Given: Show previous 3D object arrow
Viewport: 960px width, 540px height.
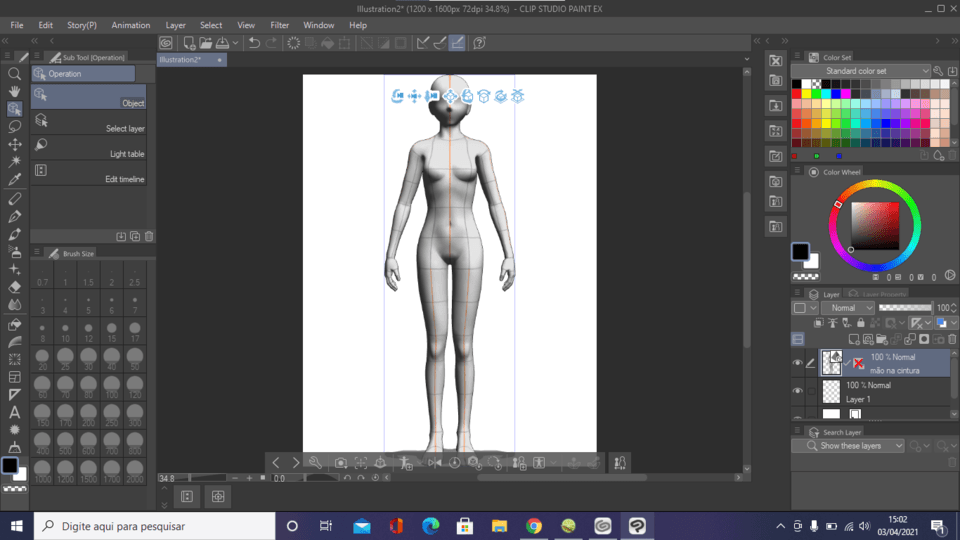Looking at the screenshot, I should click(x=276, y=463).
